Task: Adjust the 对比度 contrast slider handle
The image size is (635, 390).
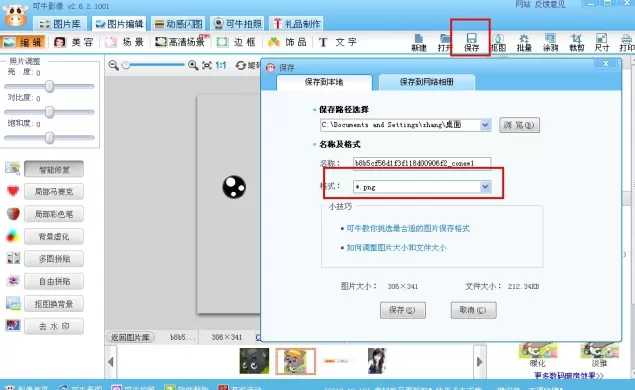Action: point(49,112)
